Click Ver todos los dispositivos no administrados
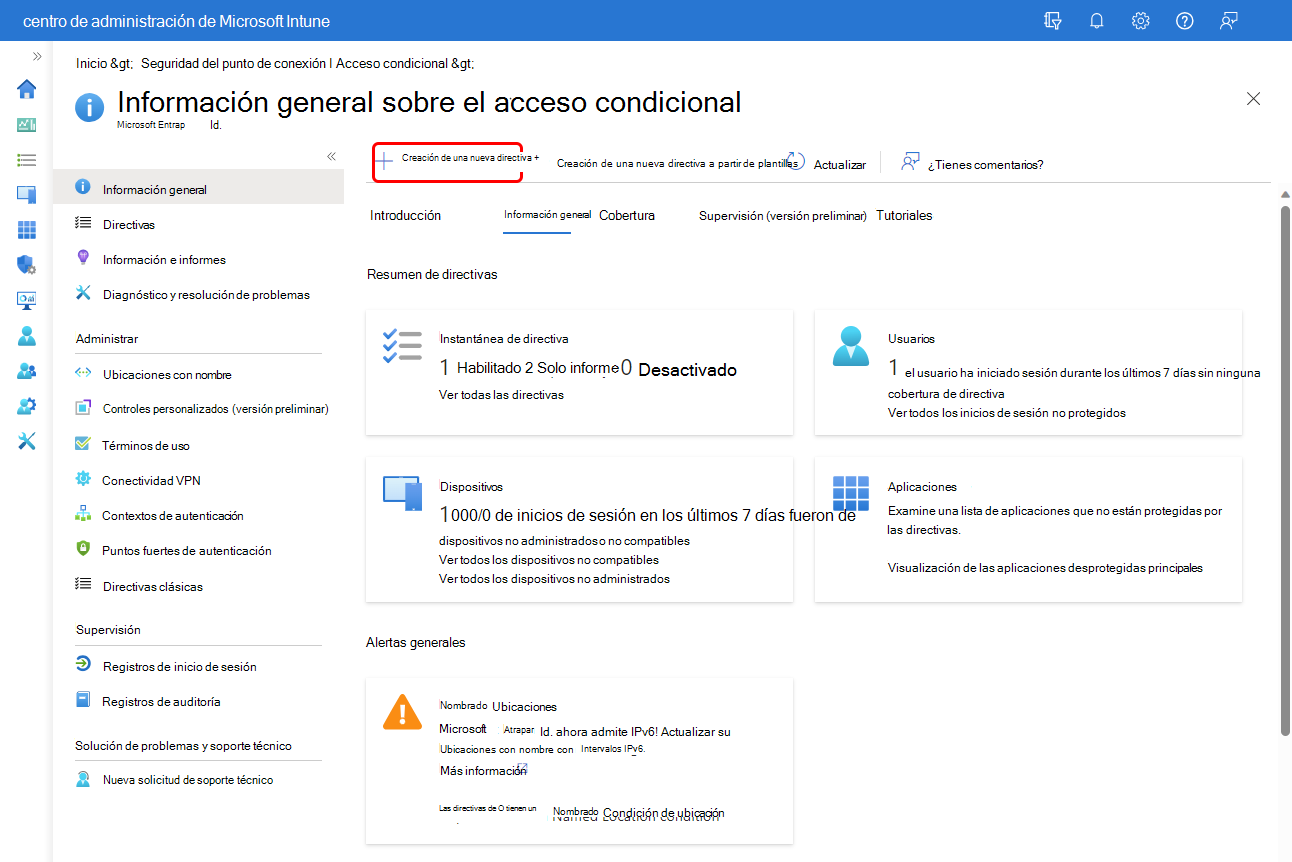 pos(555,578)
